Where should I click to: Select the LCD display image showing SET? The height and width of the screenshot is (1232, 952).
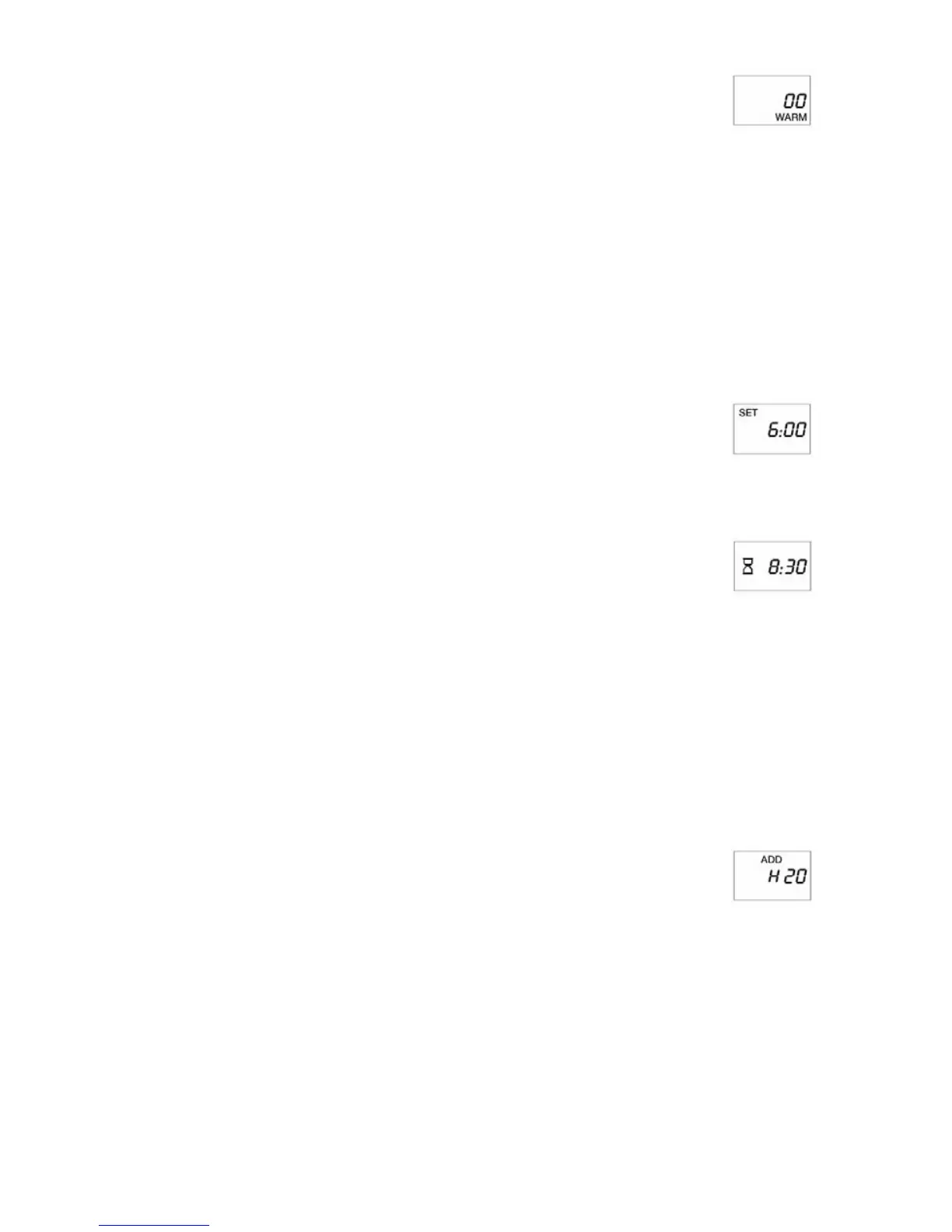[x=772, y=429]
